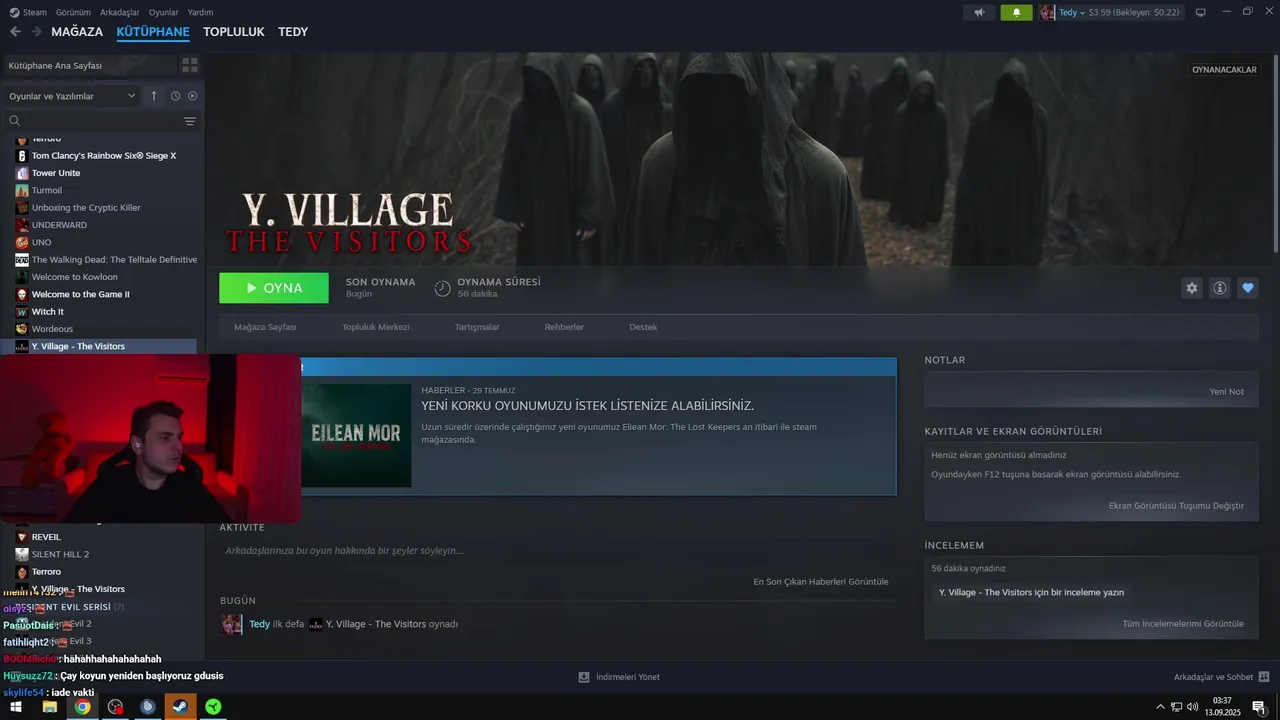
Task: Go back with the left arrow
Action: pos(15,32)
